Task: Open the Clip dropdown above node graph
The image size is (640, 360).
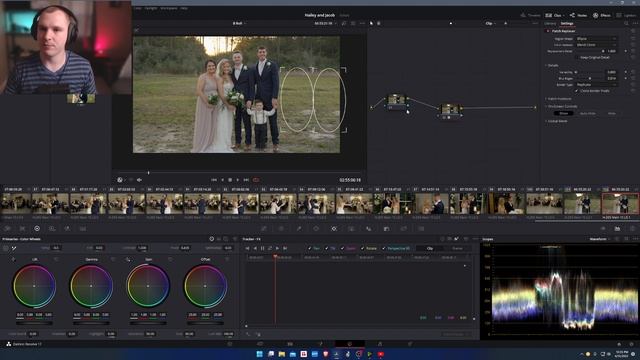Action: [x=491, y=24]
